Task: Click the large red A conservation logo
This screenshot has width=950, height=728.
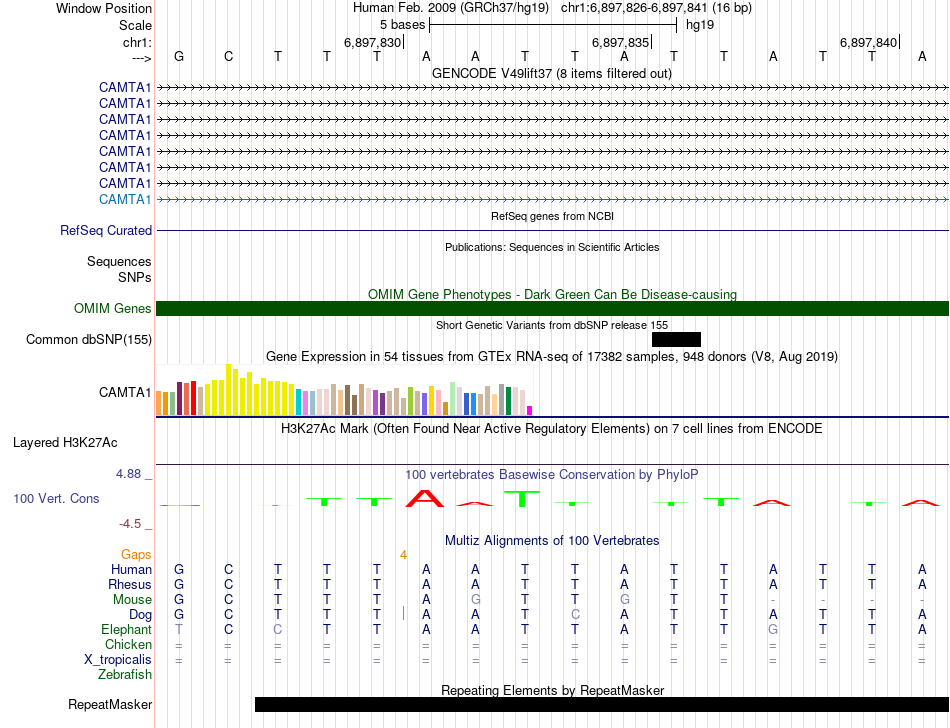Action: click(x=425, y=498)
